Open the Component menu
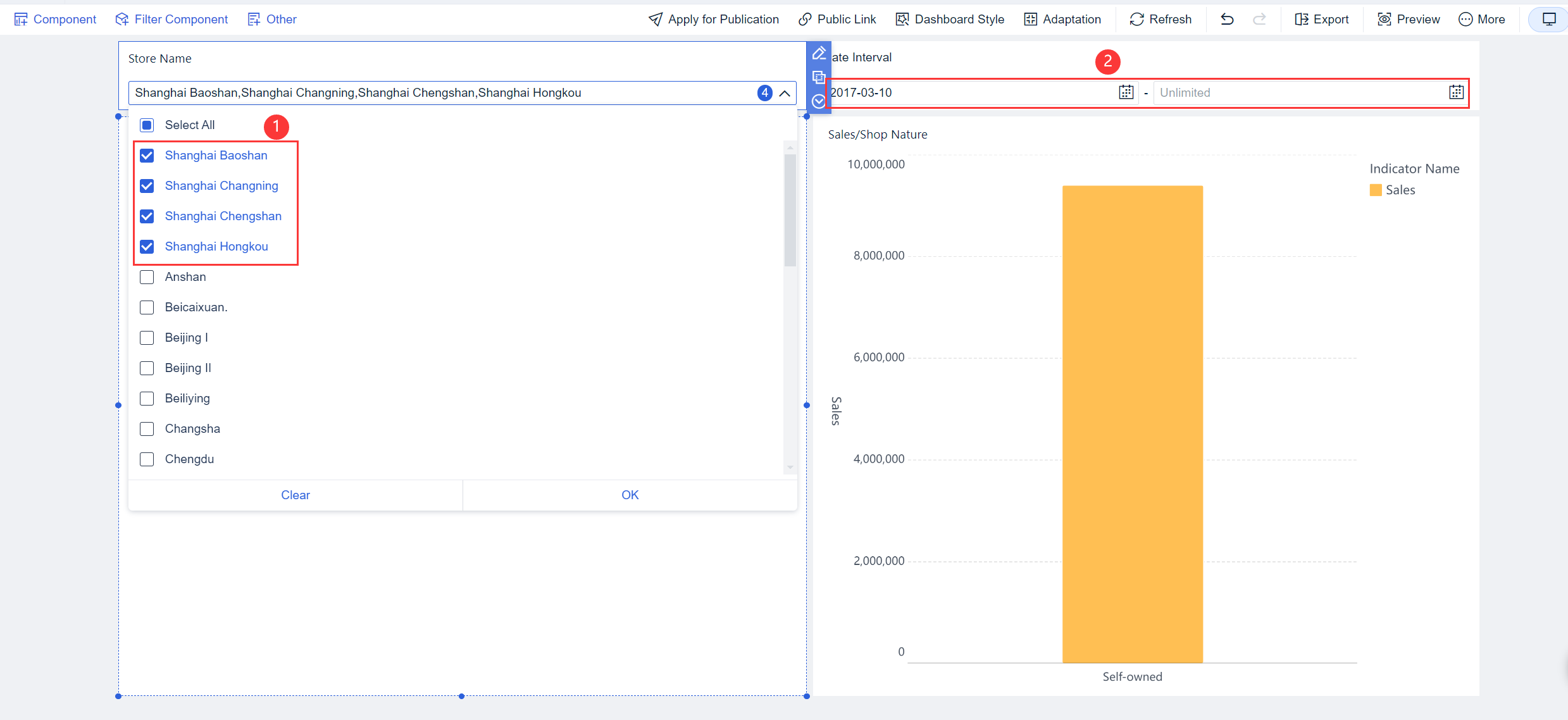Screen dimensions: 1568x720 55,19
